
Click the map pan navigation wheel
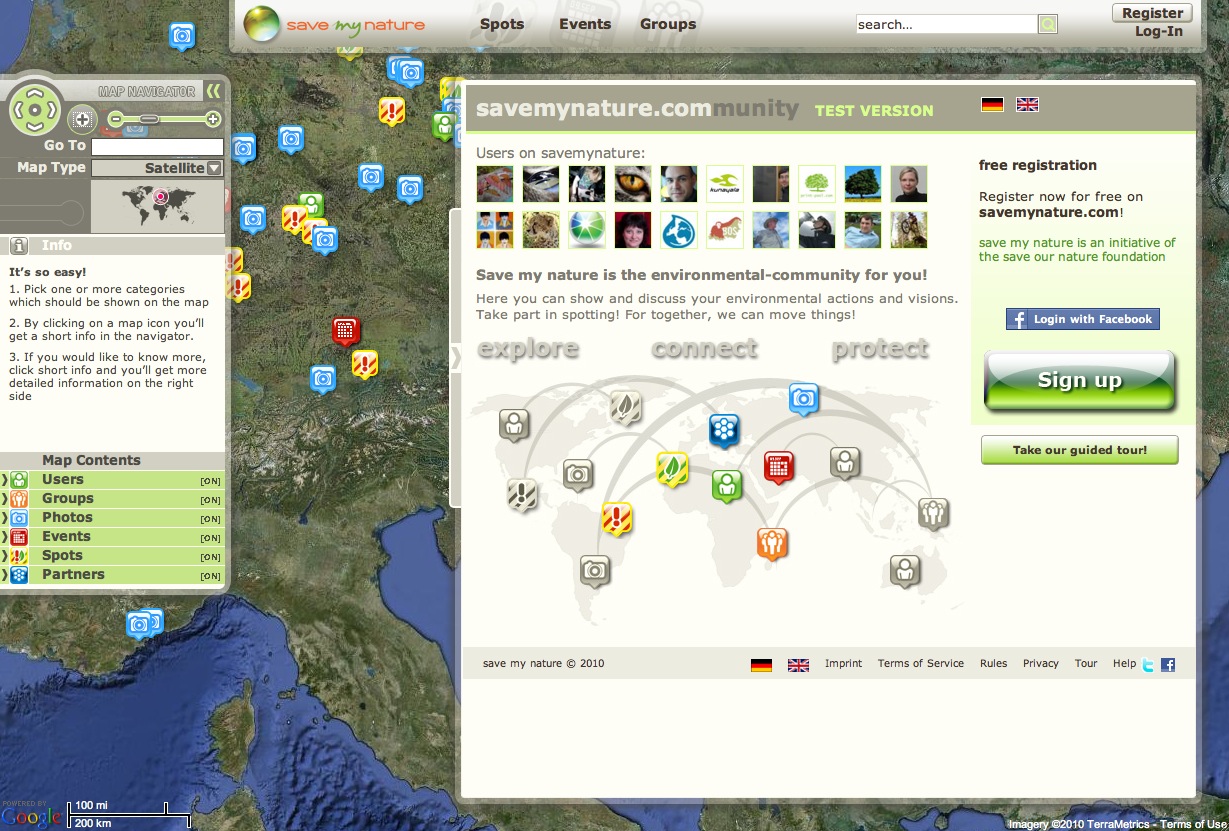(x=35, y=109)
